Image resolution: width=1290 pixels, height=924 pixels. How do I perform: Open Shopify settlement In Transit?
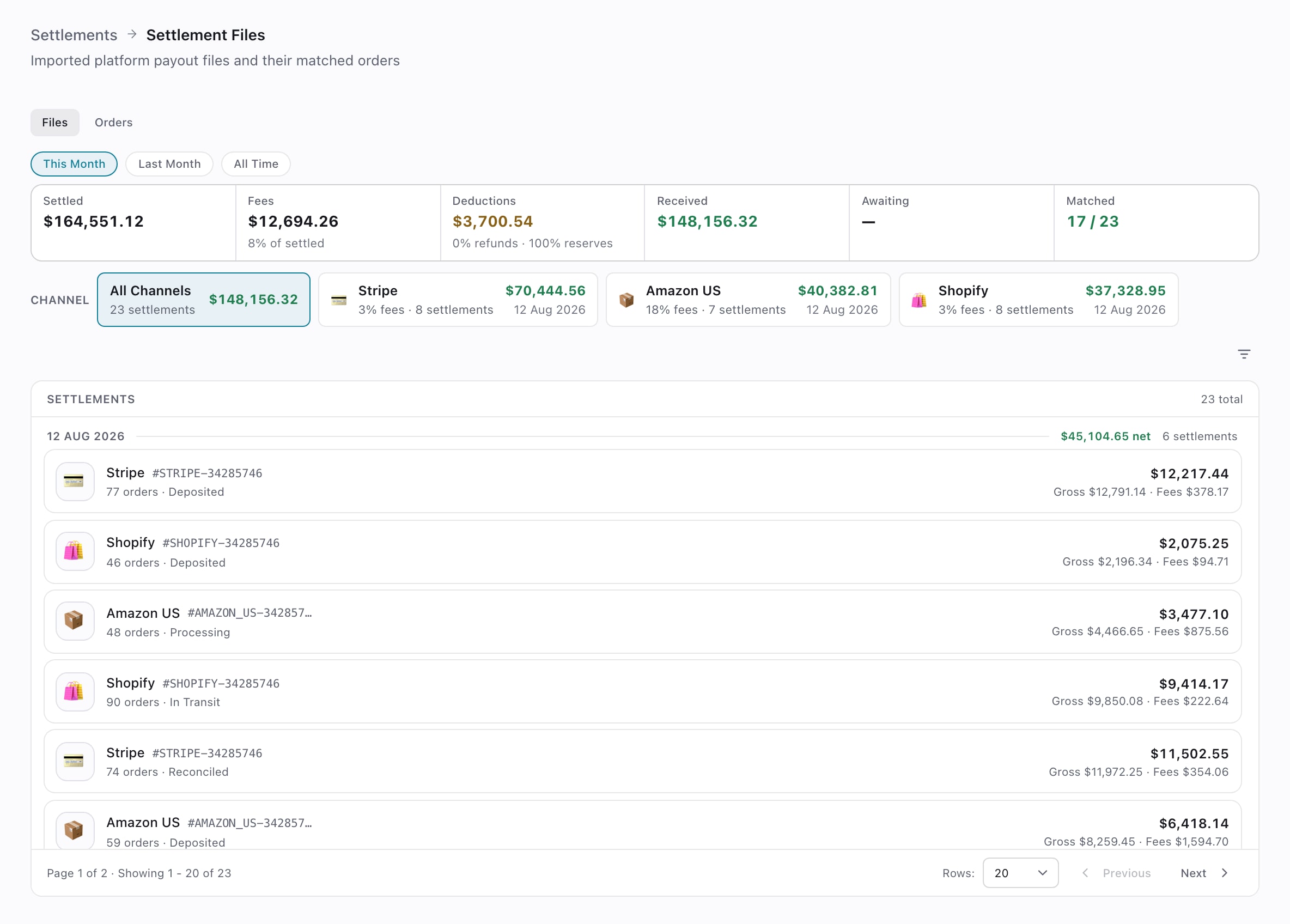point(643,691)
